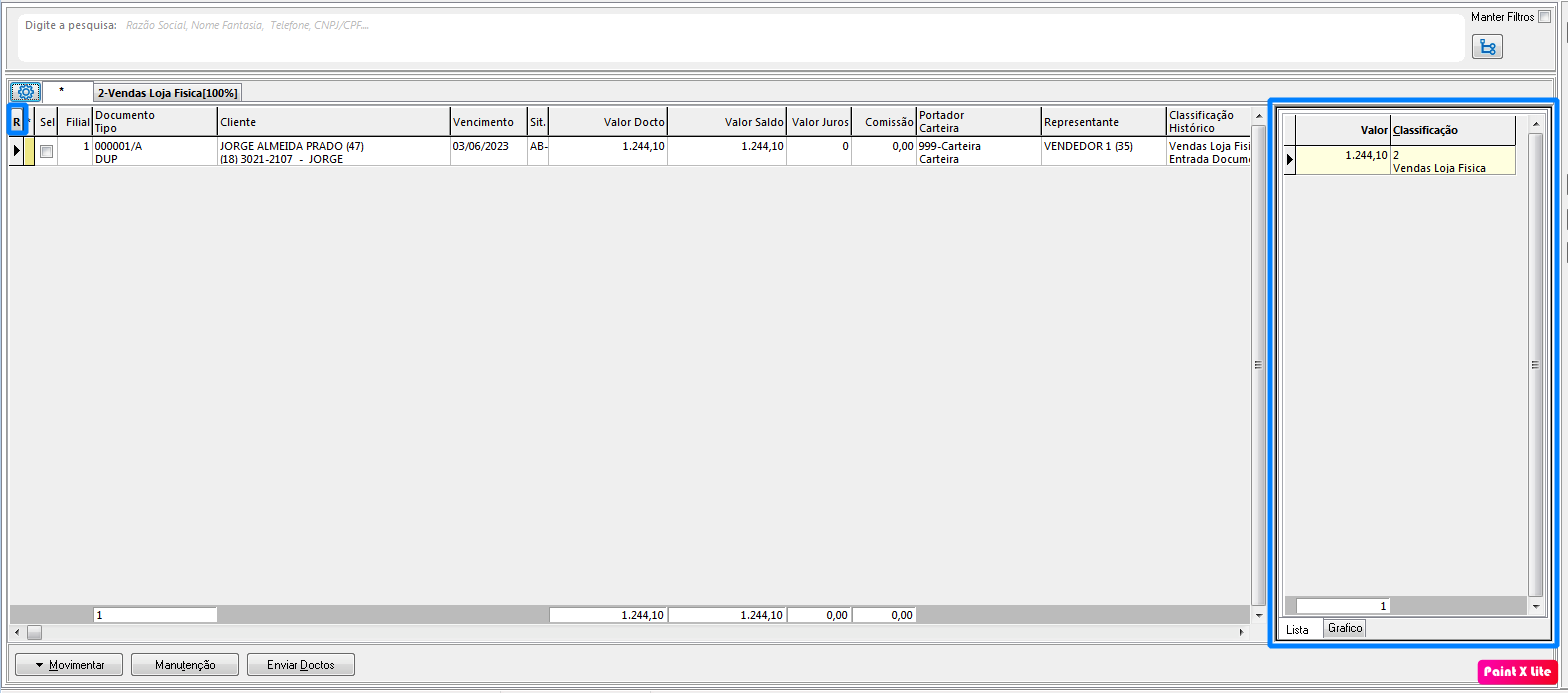Click the gear settings icon above the grid
Image resolution: width=1568 pixels, height=693 pixels.
[x=26, y=92]
